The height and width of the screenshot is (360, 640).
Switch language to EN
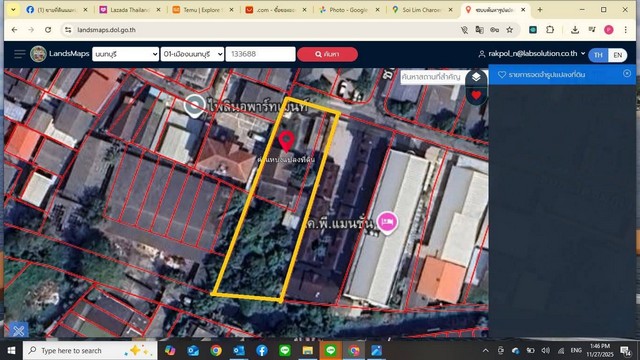pyautogui.click(x=618, y=55)
